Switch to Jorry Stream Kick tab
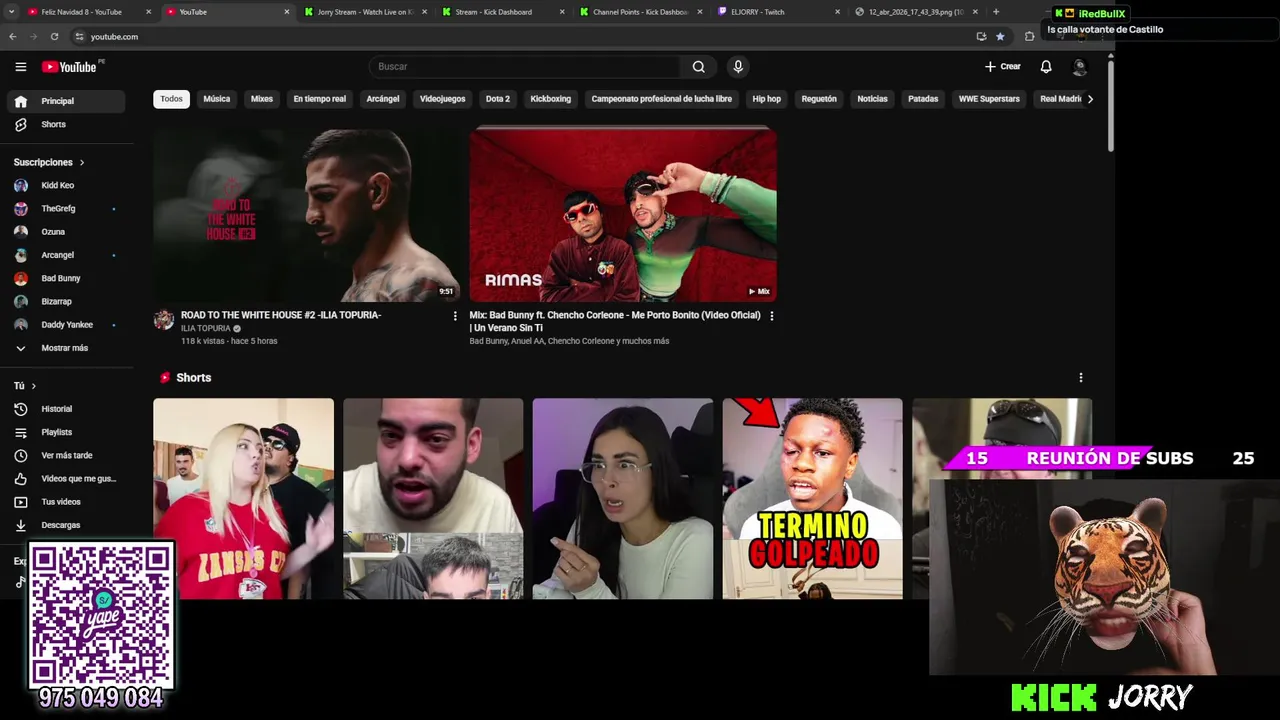 365,12
